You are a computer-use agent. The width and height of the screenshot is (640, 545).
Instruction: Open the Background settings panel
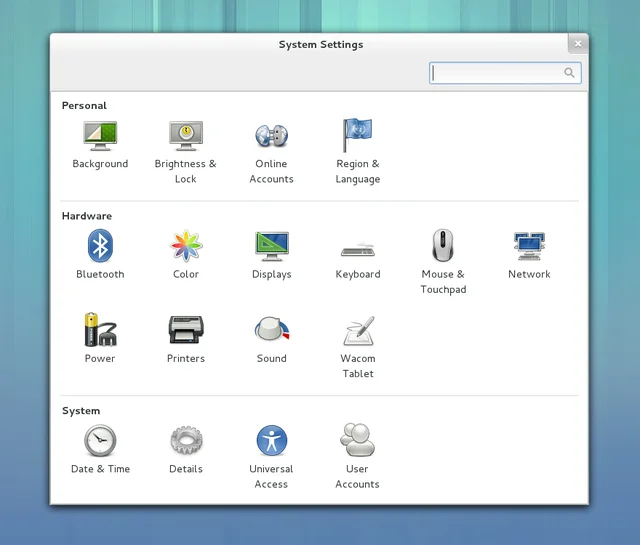click(x=100, y=136)
